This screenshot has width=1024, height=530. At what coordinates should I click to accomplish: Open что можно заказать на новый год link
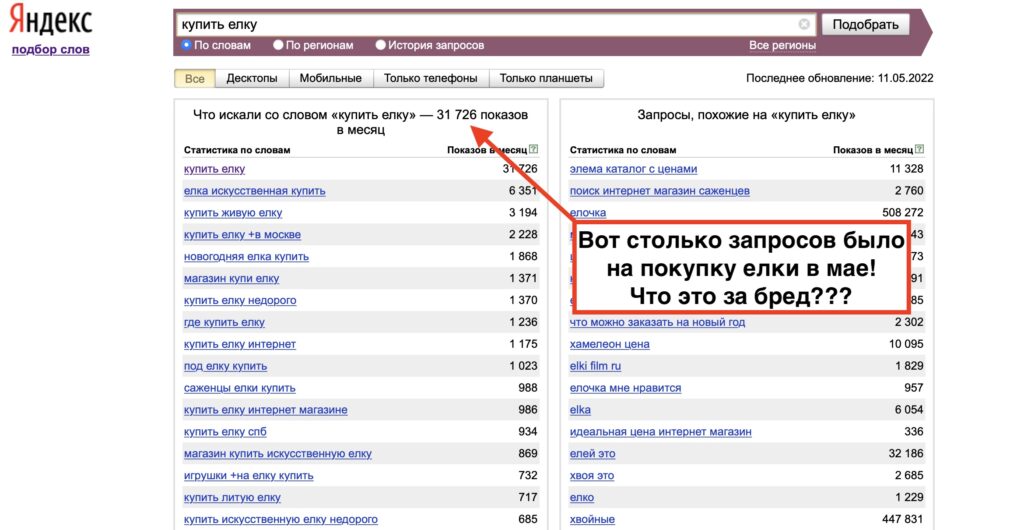657,322
